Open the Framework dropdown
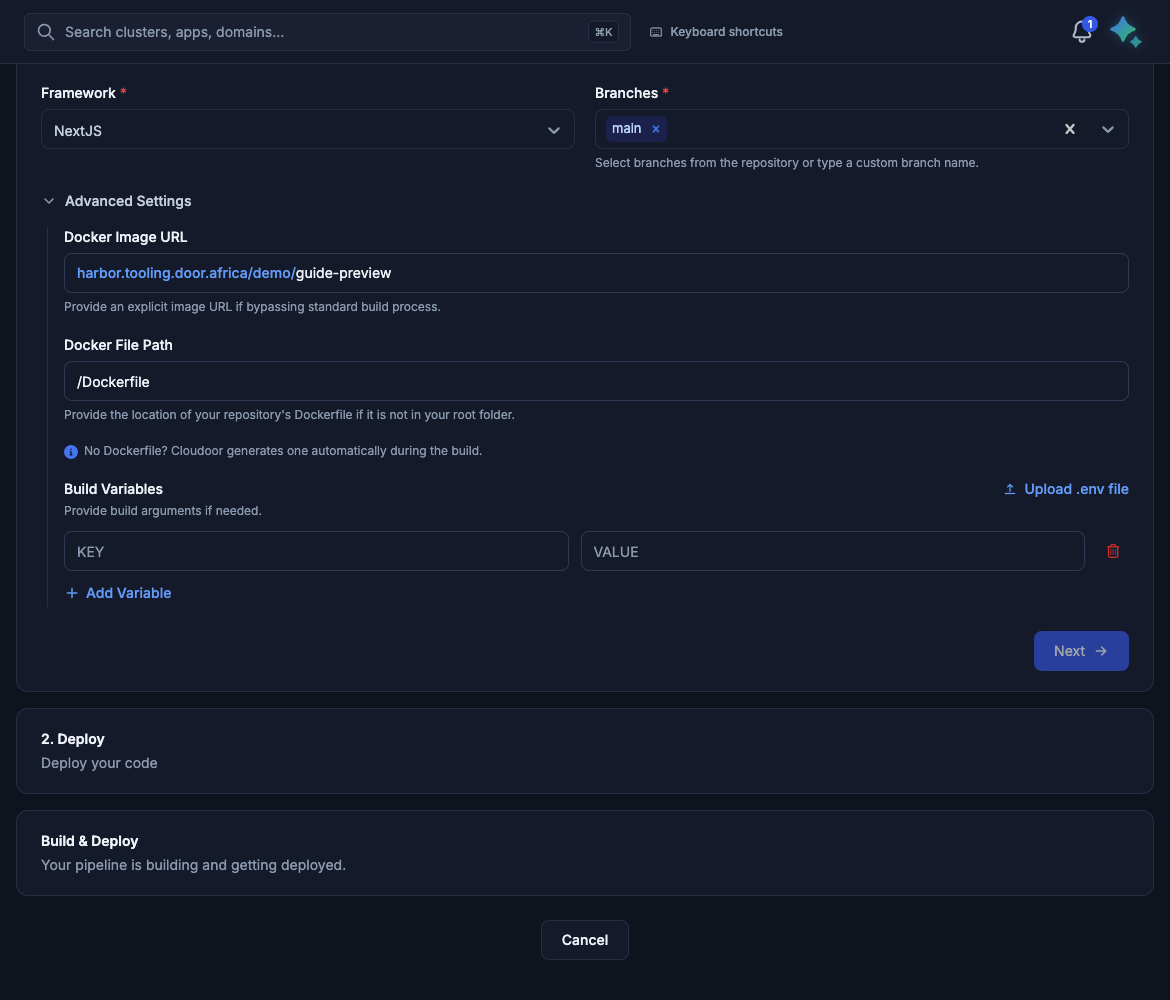 pos(307,129)
